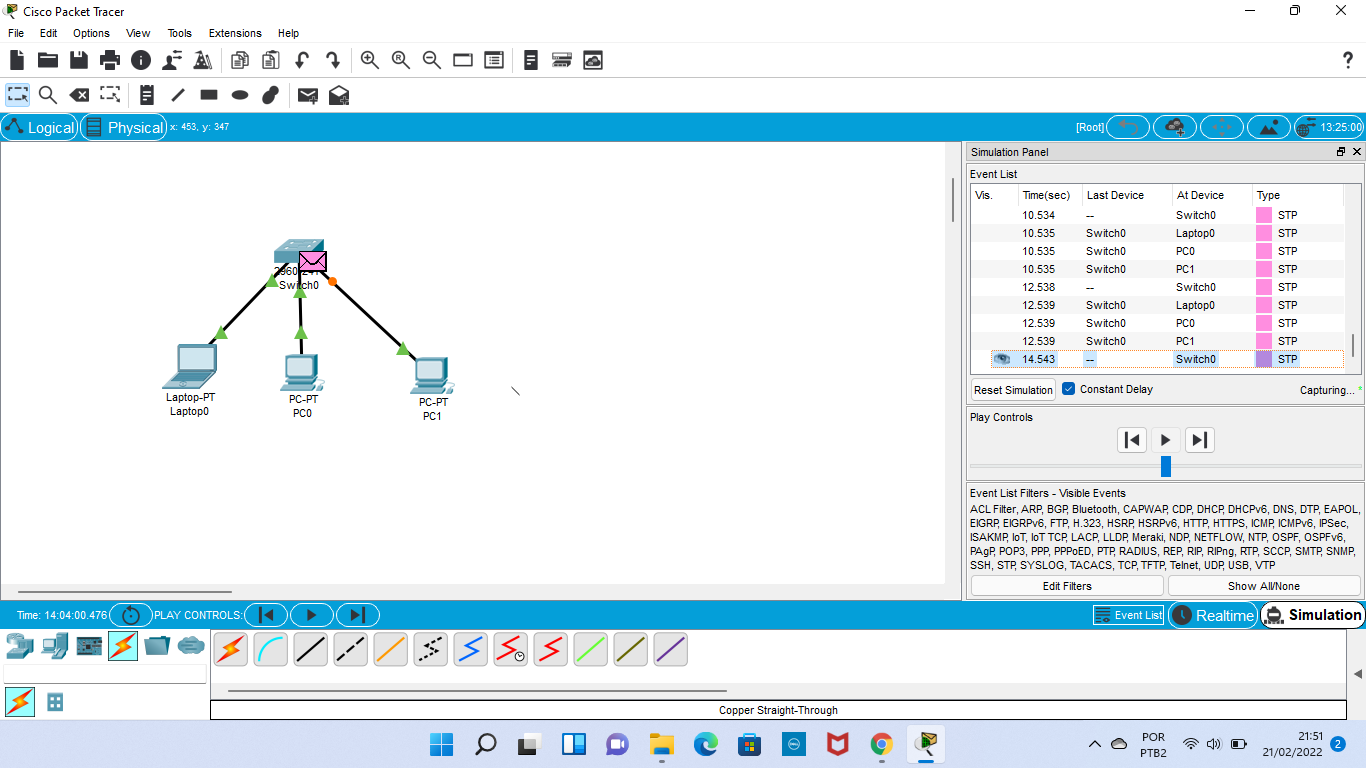Choose the Delete tool
The image size is (1366, 768).
tap(79, 95)
